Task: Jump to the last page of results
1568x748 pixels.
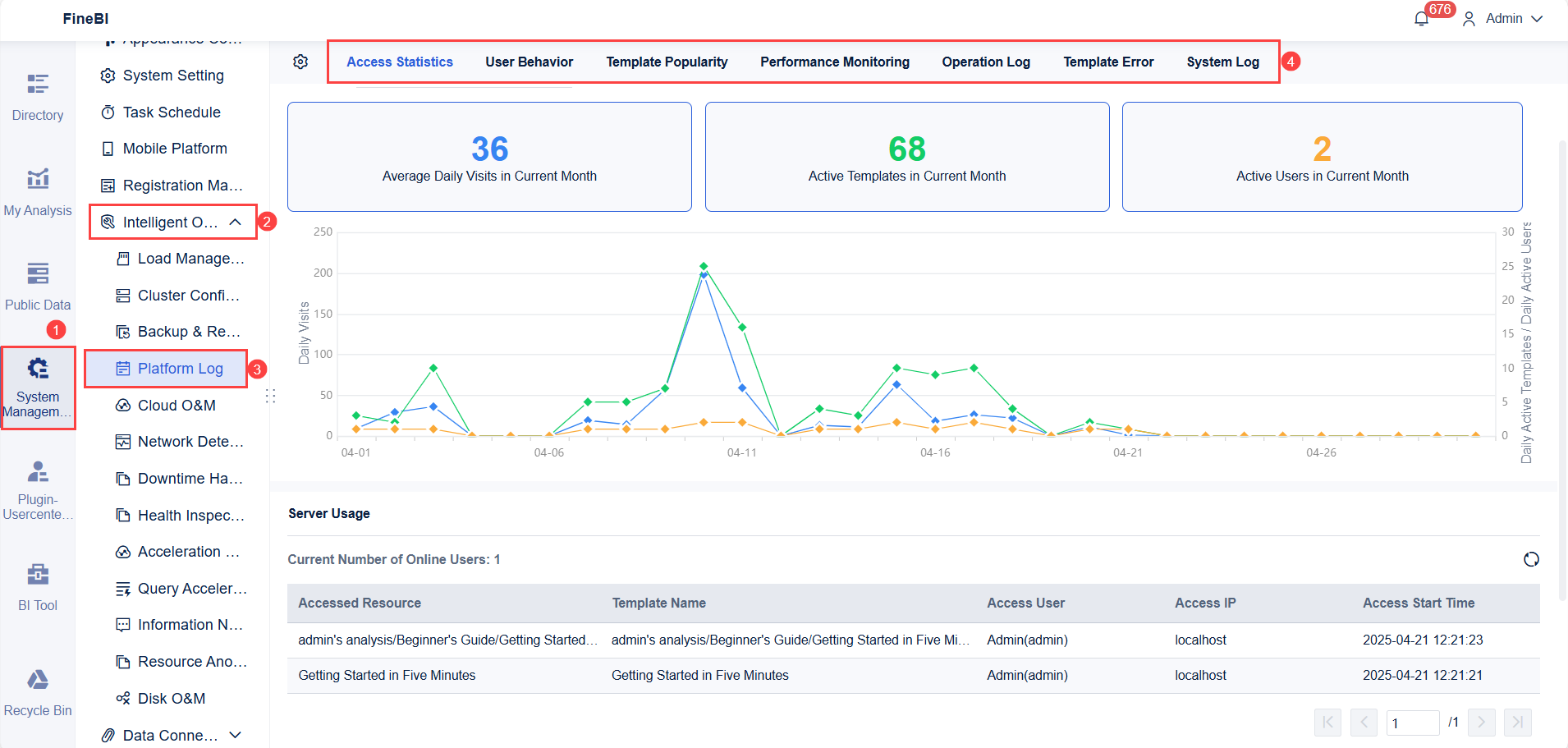Action: [x=1517, y=723]
